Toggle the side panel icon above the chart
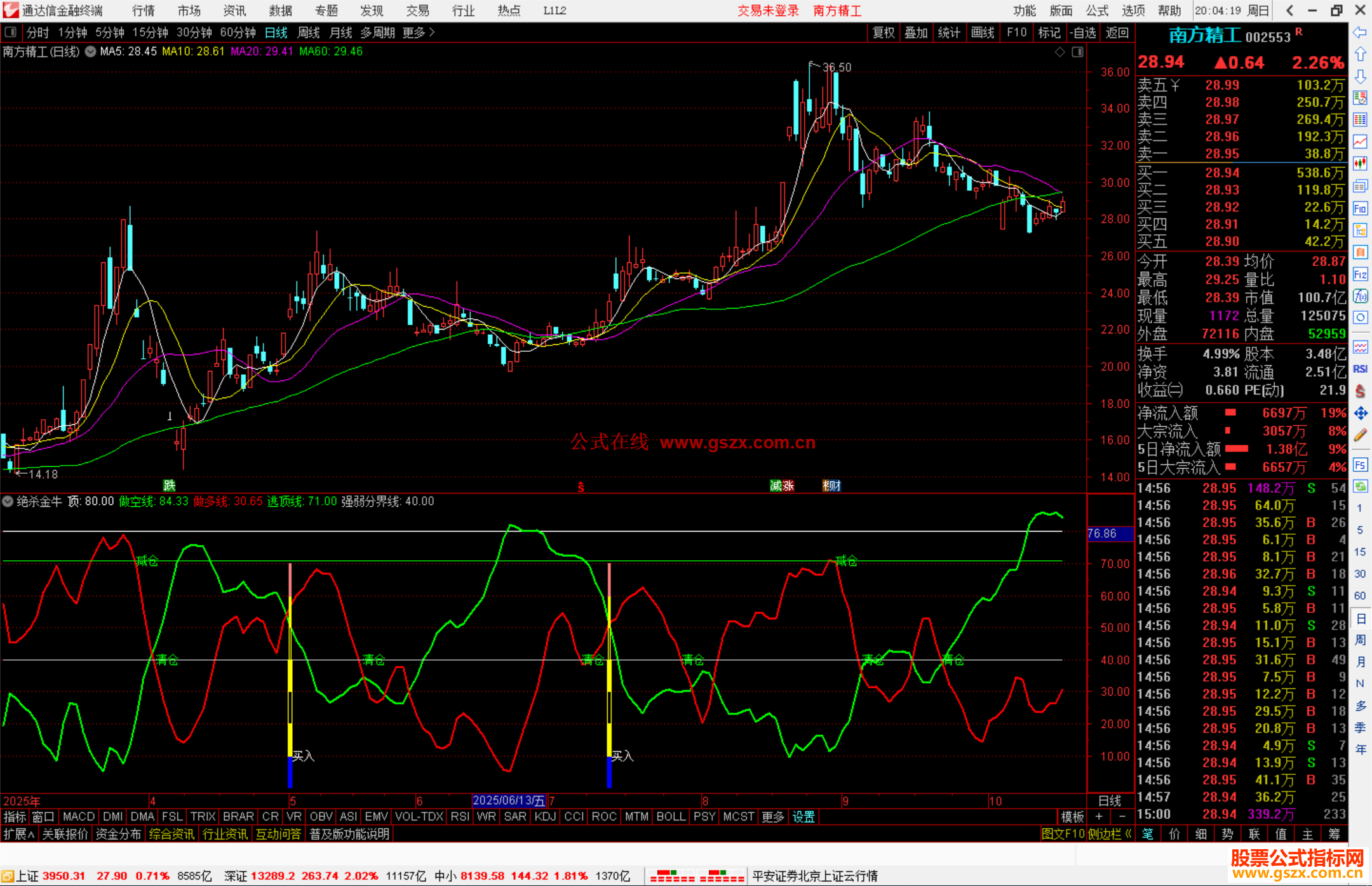This screenshot has height=886, width=1372. [1077, 52]
